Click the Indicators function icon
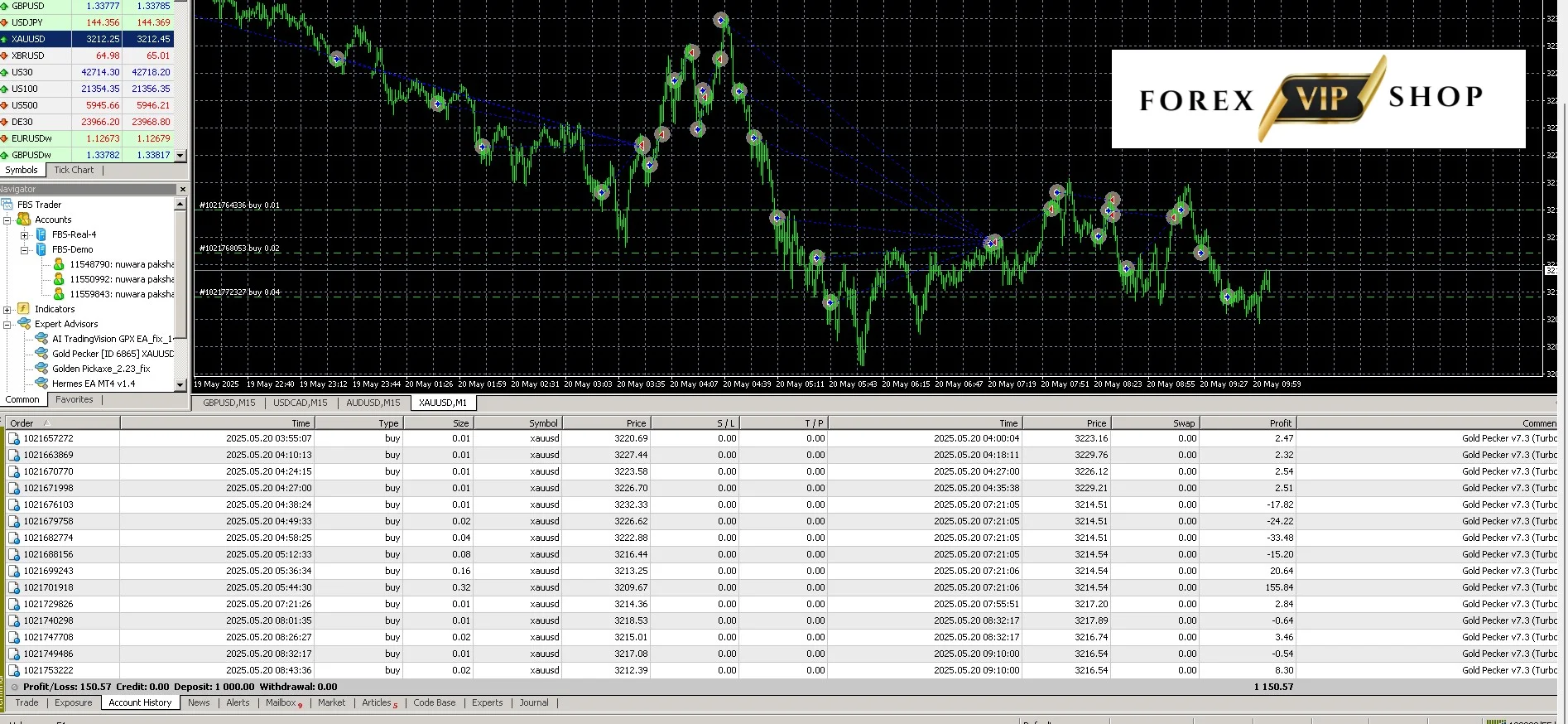The width and height of the screenshot is (1568, 724). click(24, 309)
